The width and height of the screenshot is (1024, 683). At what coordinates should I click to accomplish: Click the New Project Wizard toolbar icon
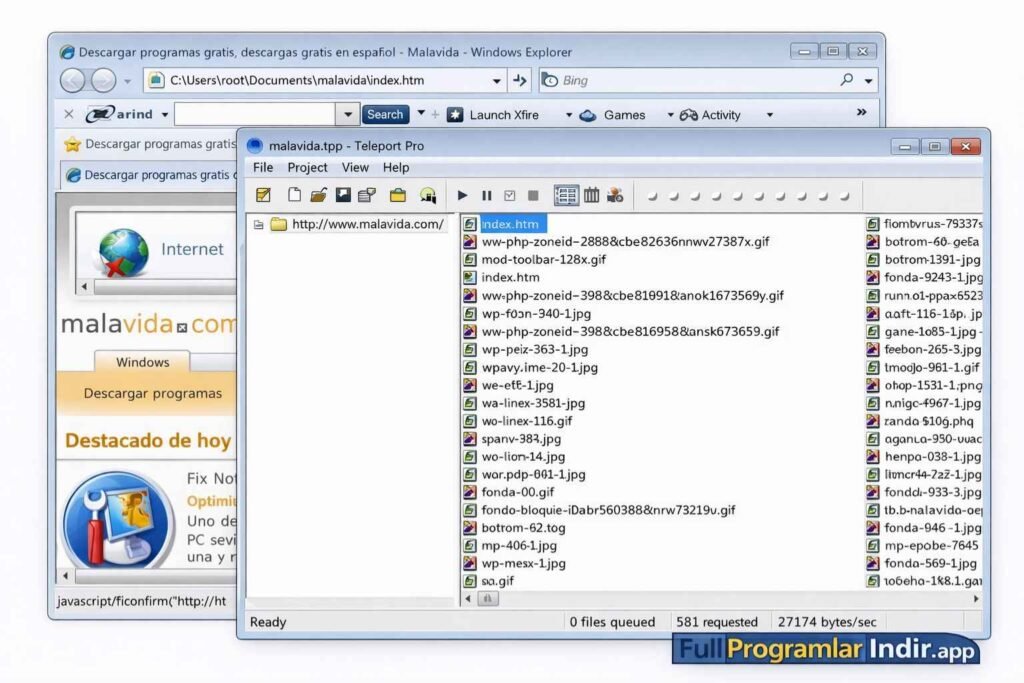coord(263,196)
